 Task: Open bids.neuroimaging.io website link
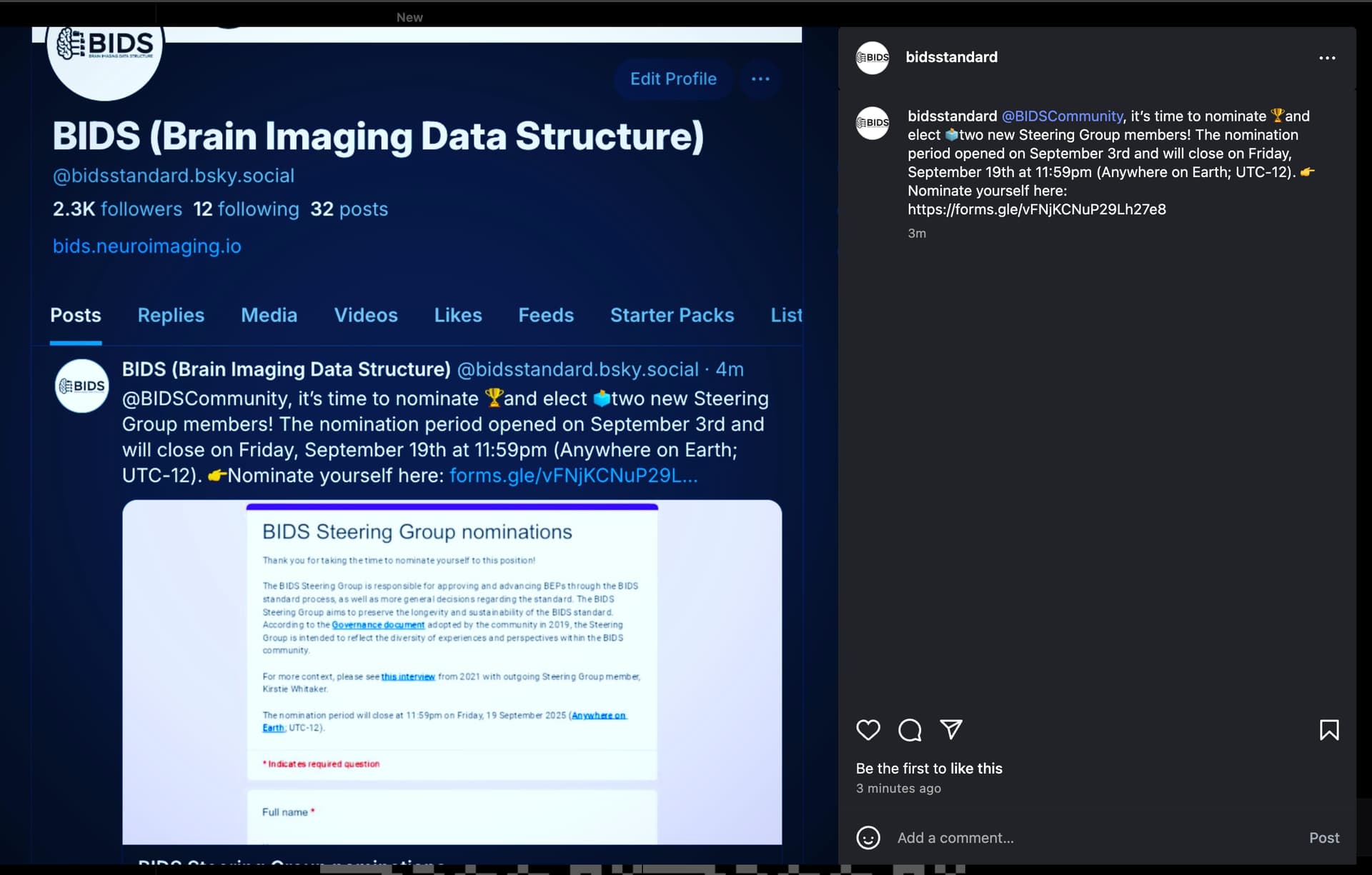147,246
